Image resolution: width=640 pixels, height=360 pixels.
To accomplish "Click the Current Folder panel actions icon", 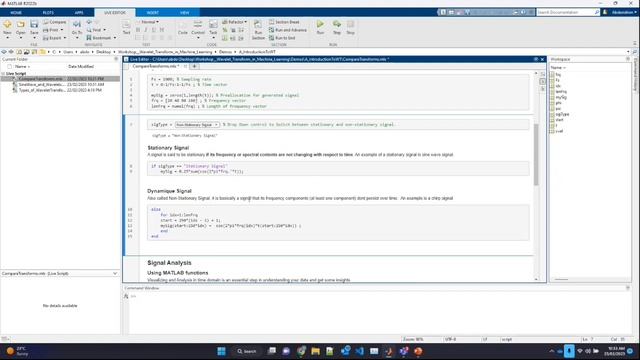I will [116, 59].
